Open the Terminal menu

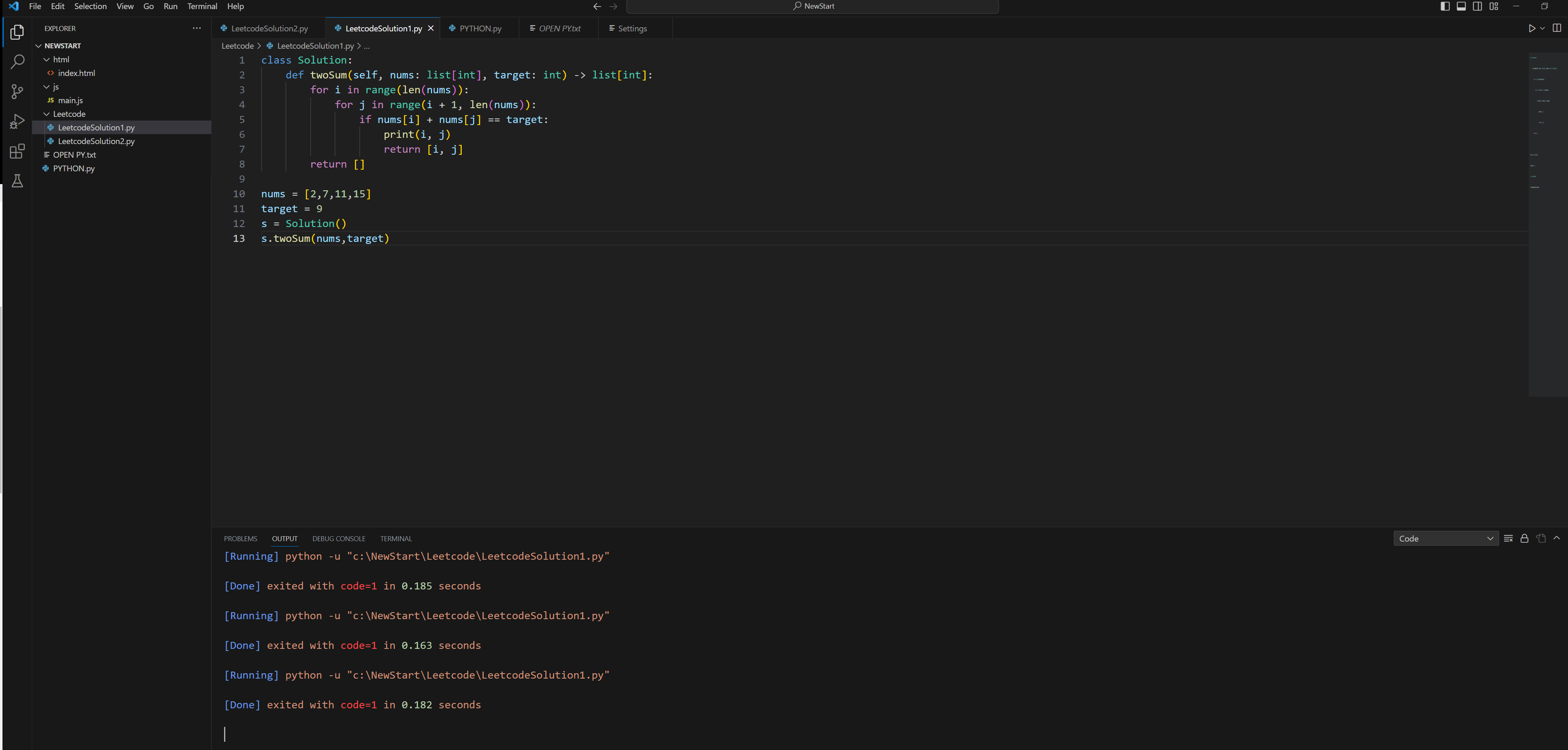202,6
